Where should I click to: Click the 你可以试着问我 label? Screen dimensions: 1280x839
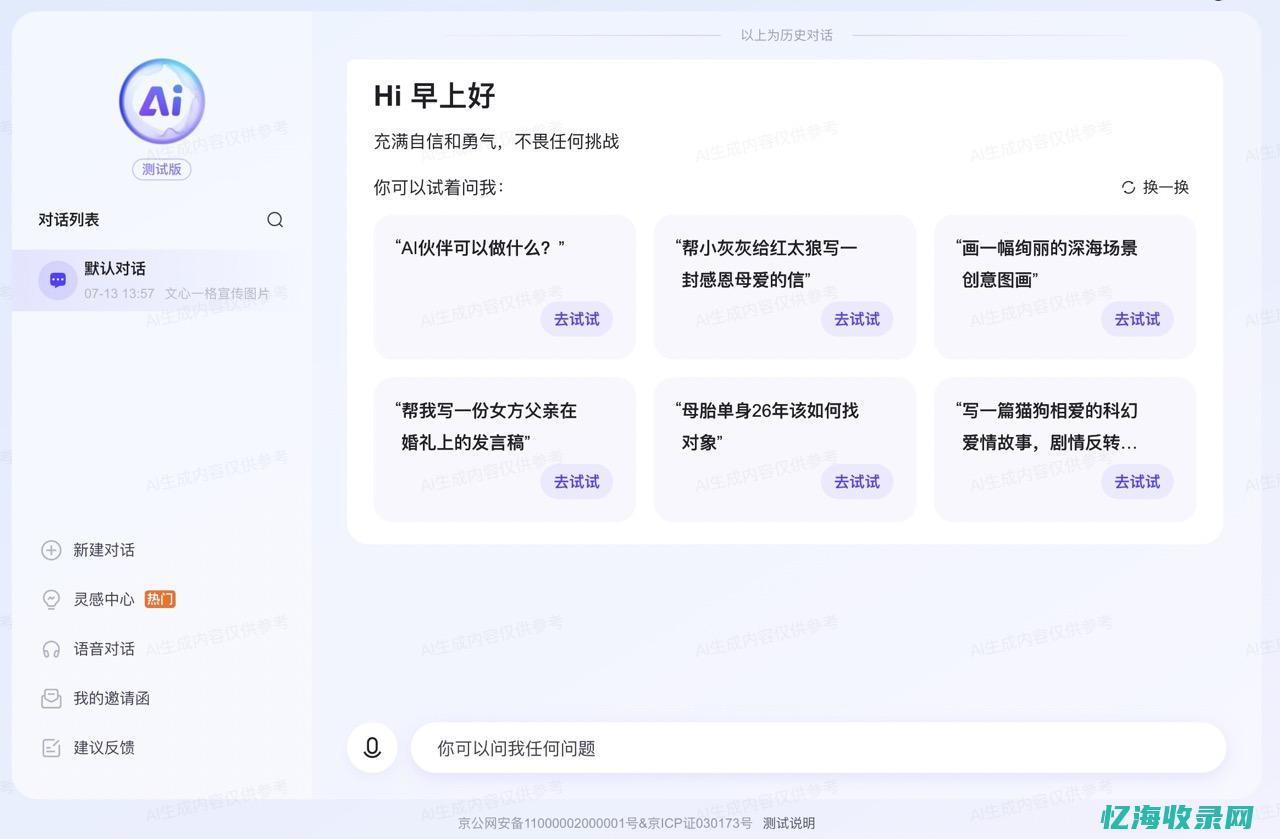click(439, 187)
